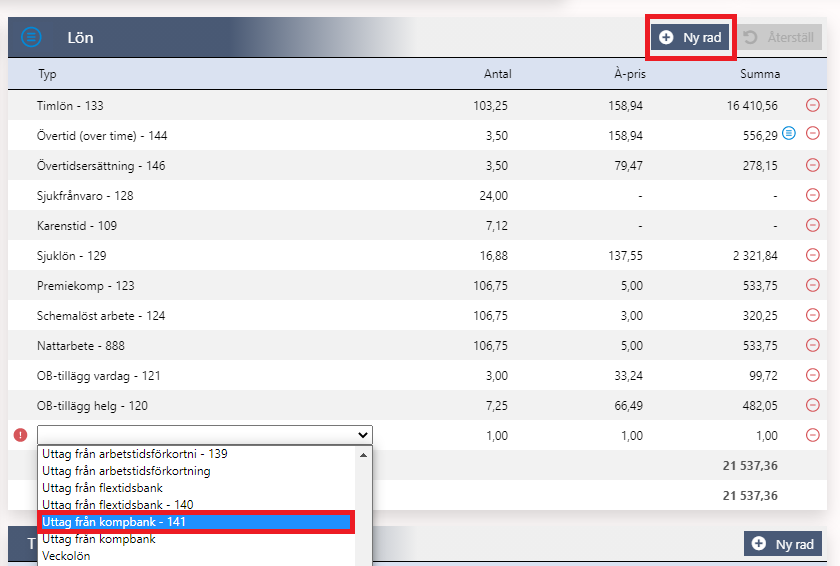840x566 pixels.
Task: Click the Sjukfrånvaro - 128 type cell
Action: tap(85, 195)
